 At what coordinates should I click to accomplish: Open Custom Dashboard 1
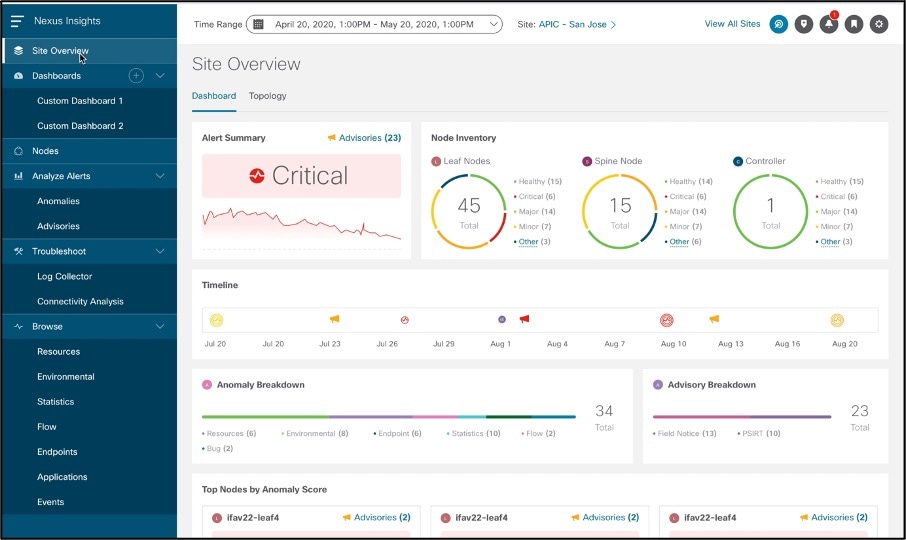(x=80, y=101)
